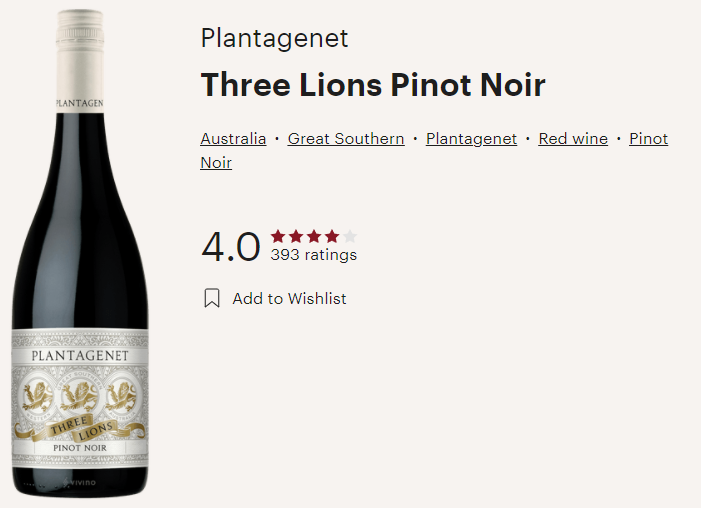The image size is (701, 508).
Task: Click the 4.0 average rating score
Action: point(231,246)
